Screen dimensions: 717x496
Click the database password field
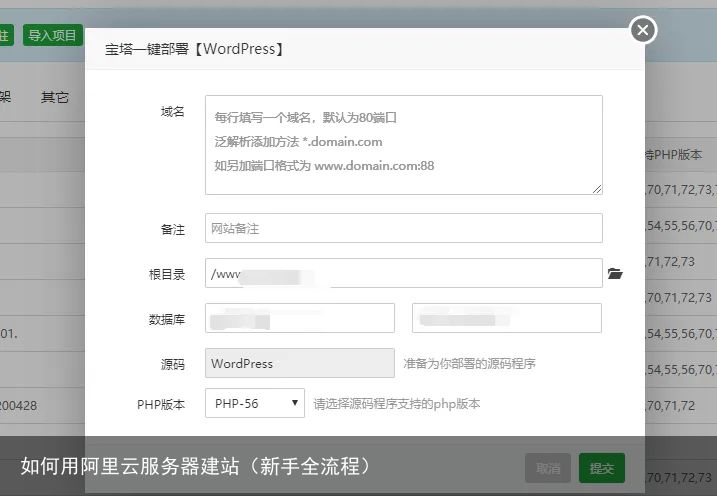pos(507,318)
